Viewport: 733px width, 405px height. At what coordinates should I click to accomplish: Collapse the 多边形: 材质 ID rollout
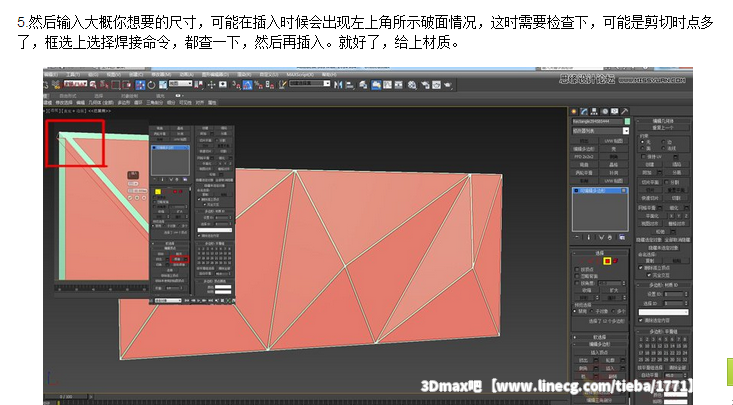click(x=663, y=285)
